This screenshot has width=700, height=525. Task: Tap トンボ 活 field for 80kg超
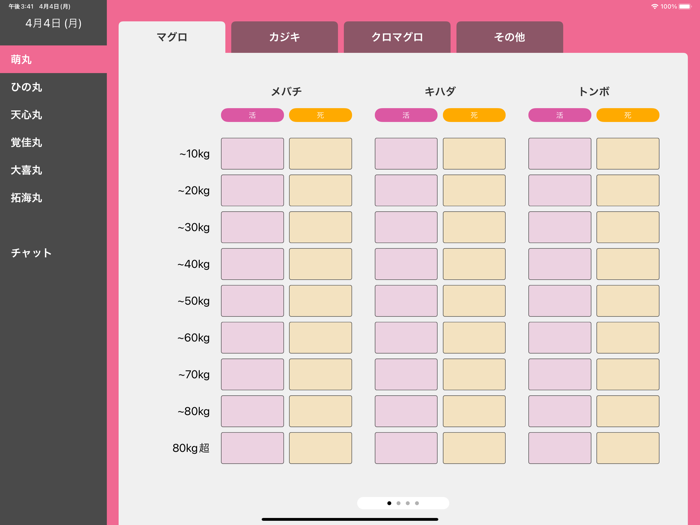pyautogui.click(x=560, y=448)
